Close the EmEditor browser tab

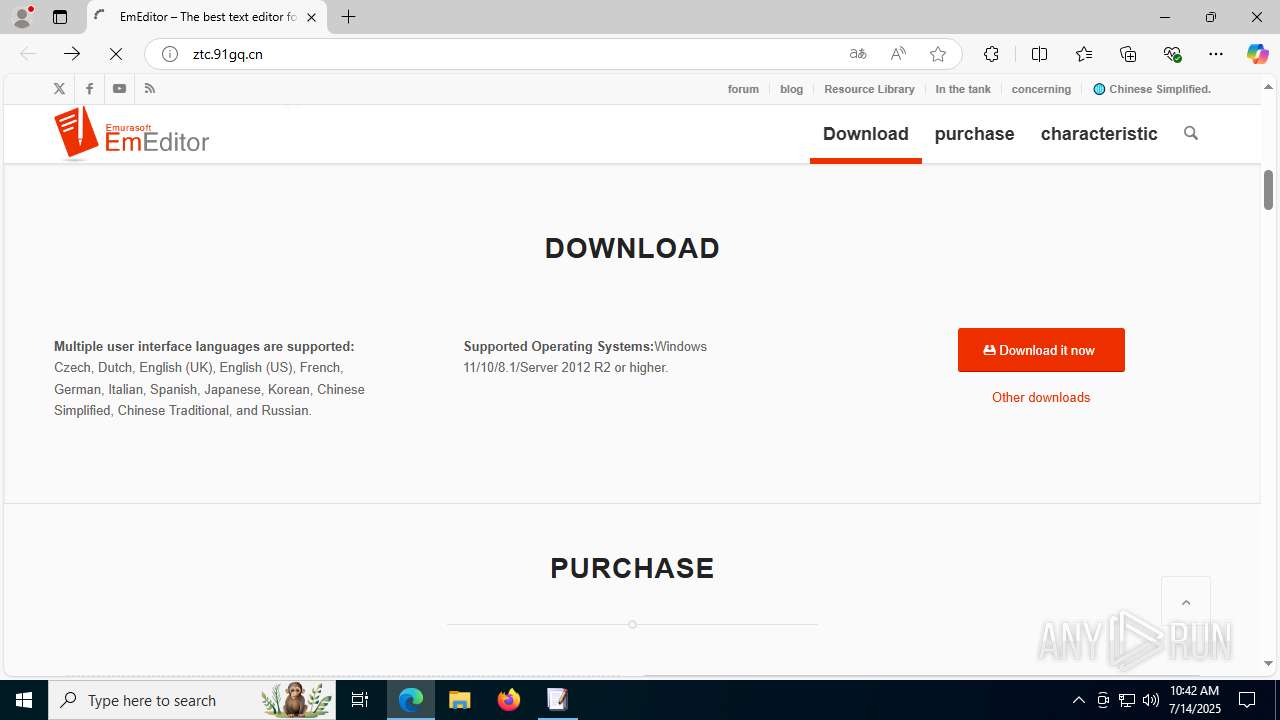tap(311, 17)
